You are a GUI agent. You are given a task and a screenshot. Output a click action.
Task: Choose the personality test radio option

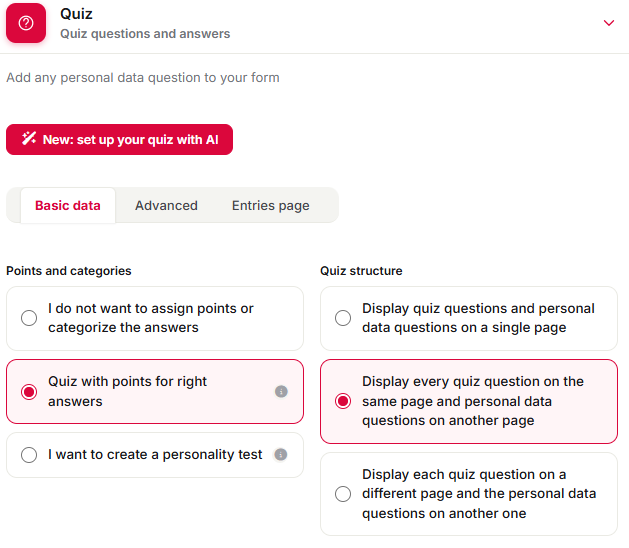(x=29, y=455)
